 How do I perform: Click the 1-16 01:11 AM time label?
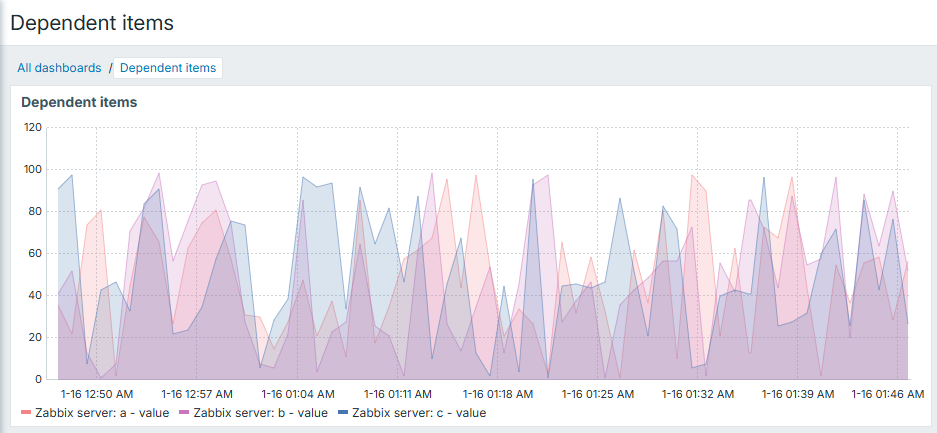397,395
